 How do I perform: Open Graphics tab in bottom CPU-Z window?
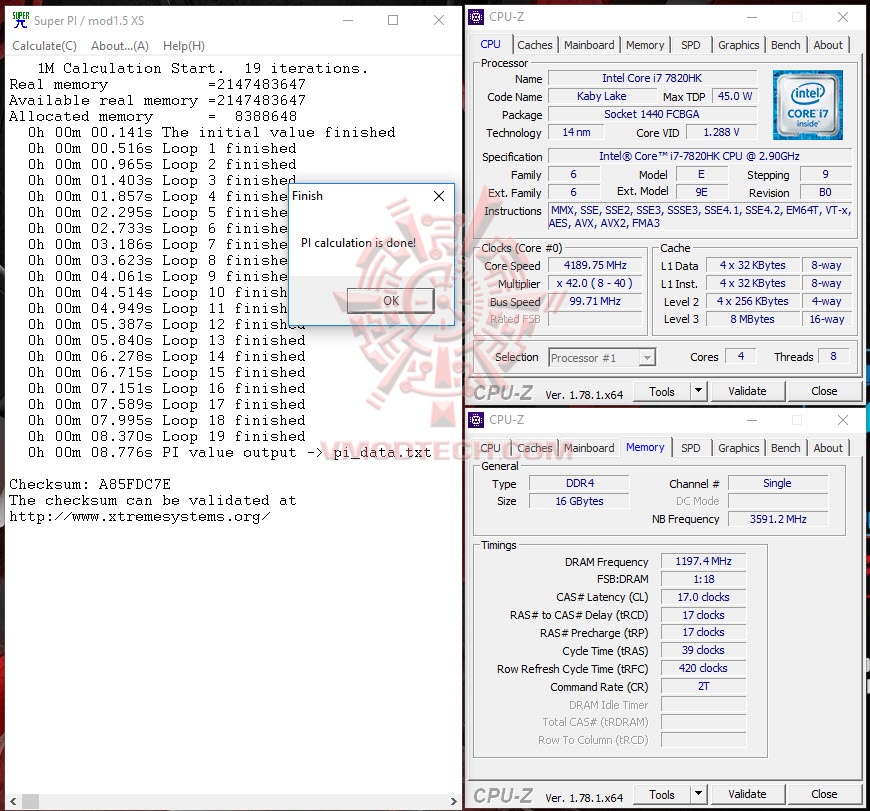coord(738,448)
